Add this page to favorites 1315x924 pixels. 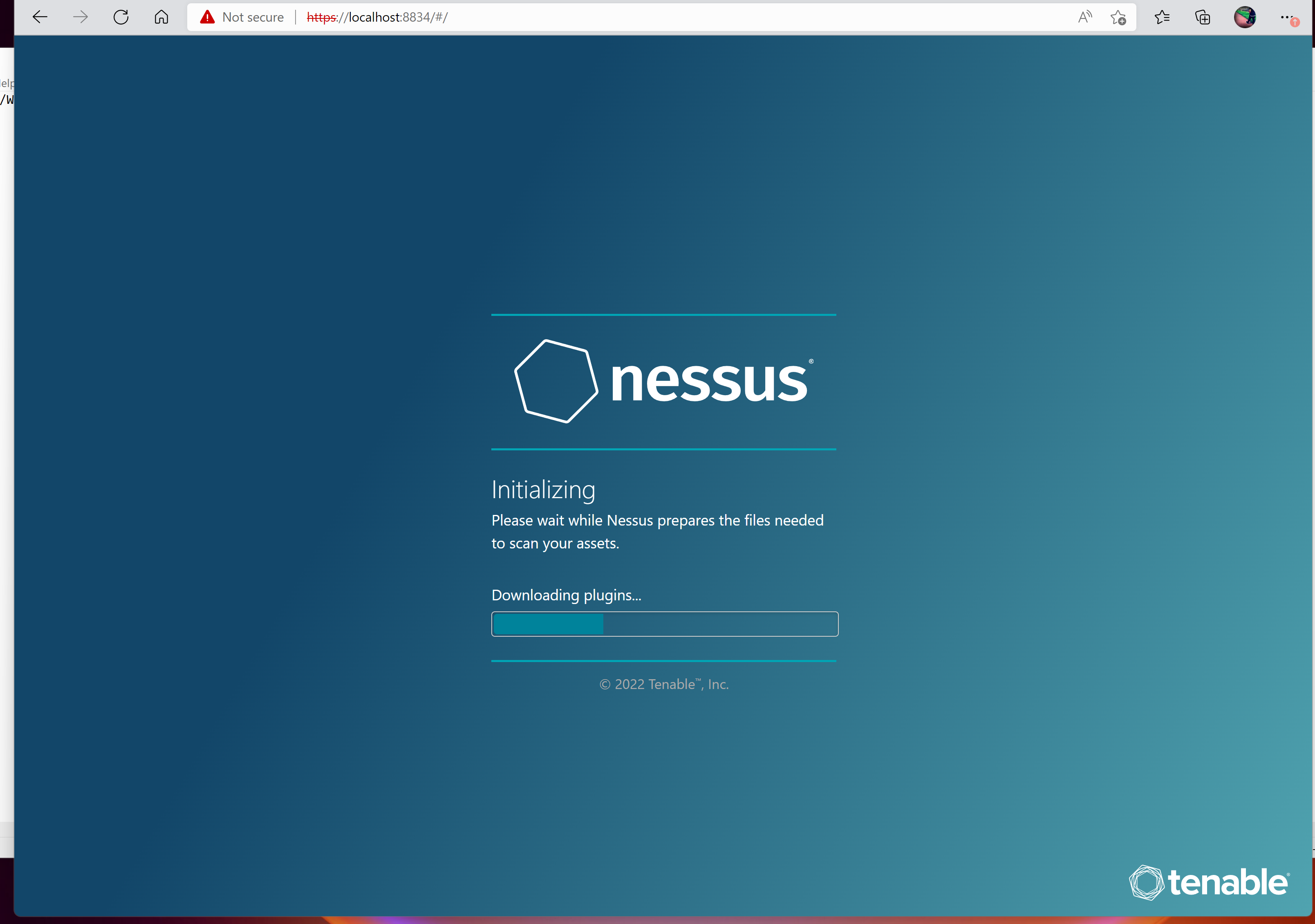[x=1118, y=17]
